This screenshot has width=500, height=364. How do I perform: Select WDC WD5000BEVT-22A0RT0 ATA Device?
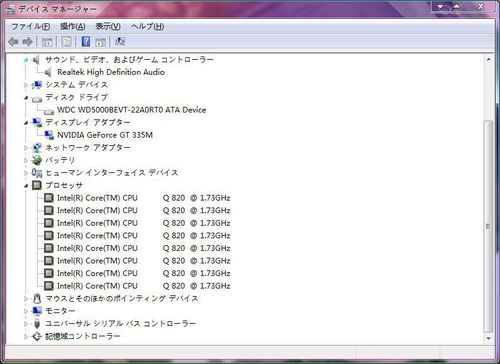132,110
